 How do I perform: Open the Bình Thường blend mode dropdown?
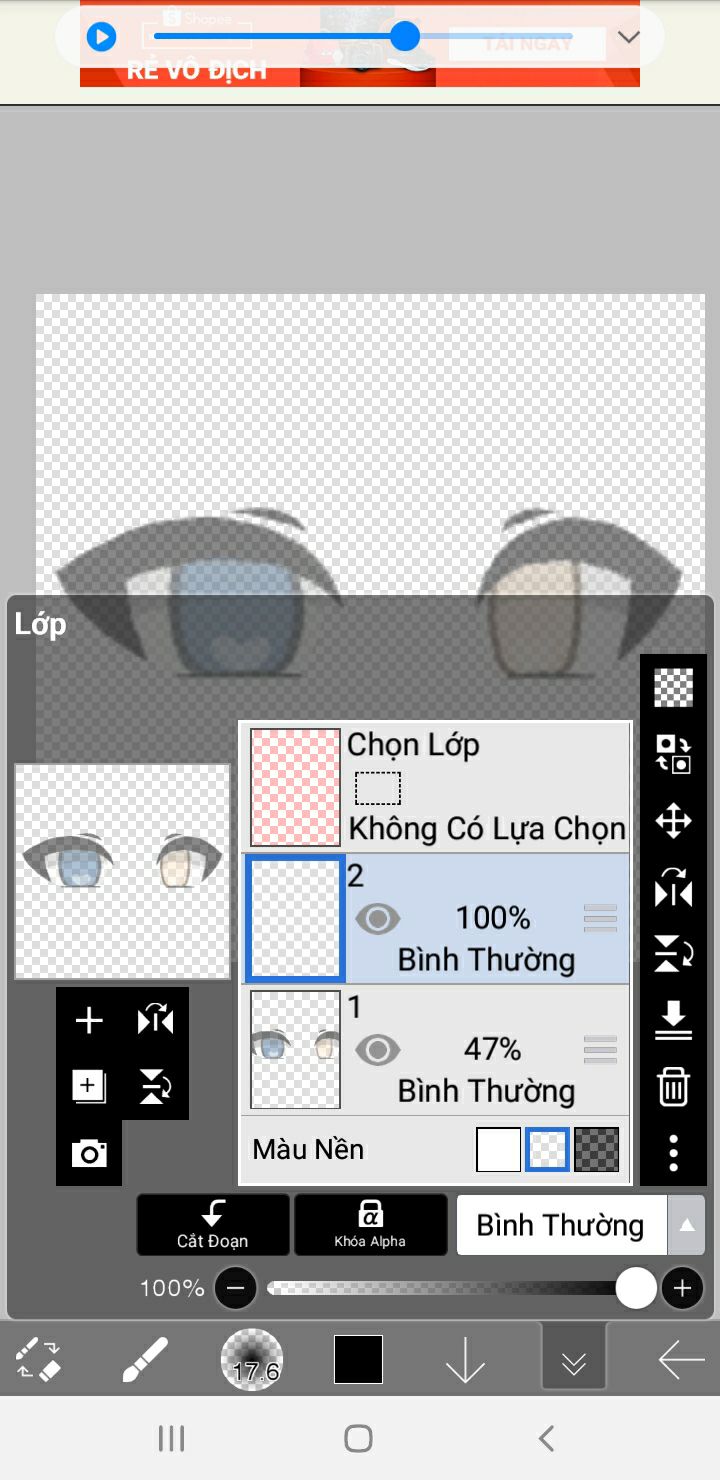point(581,1225)
